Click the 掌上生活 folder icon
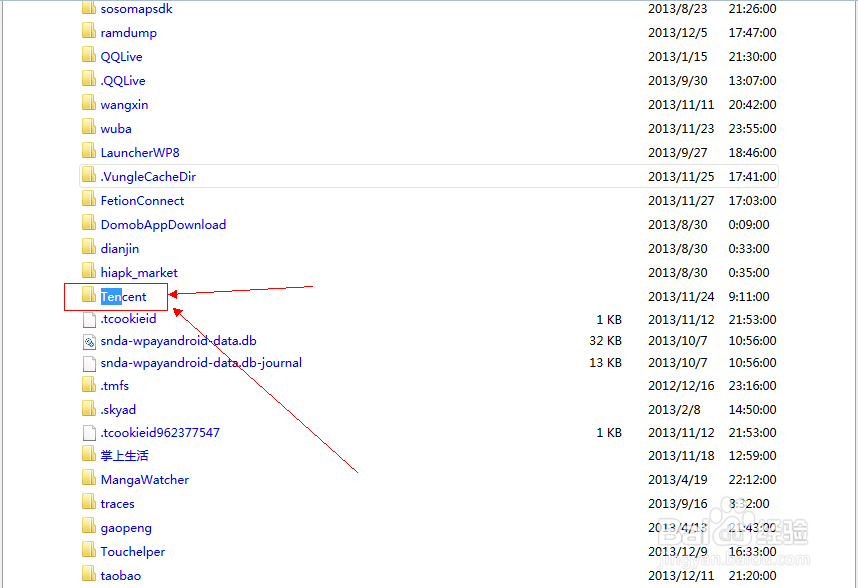The width and height of the screenshot is (858, 588). coord(89,453)
